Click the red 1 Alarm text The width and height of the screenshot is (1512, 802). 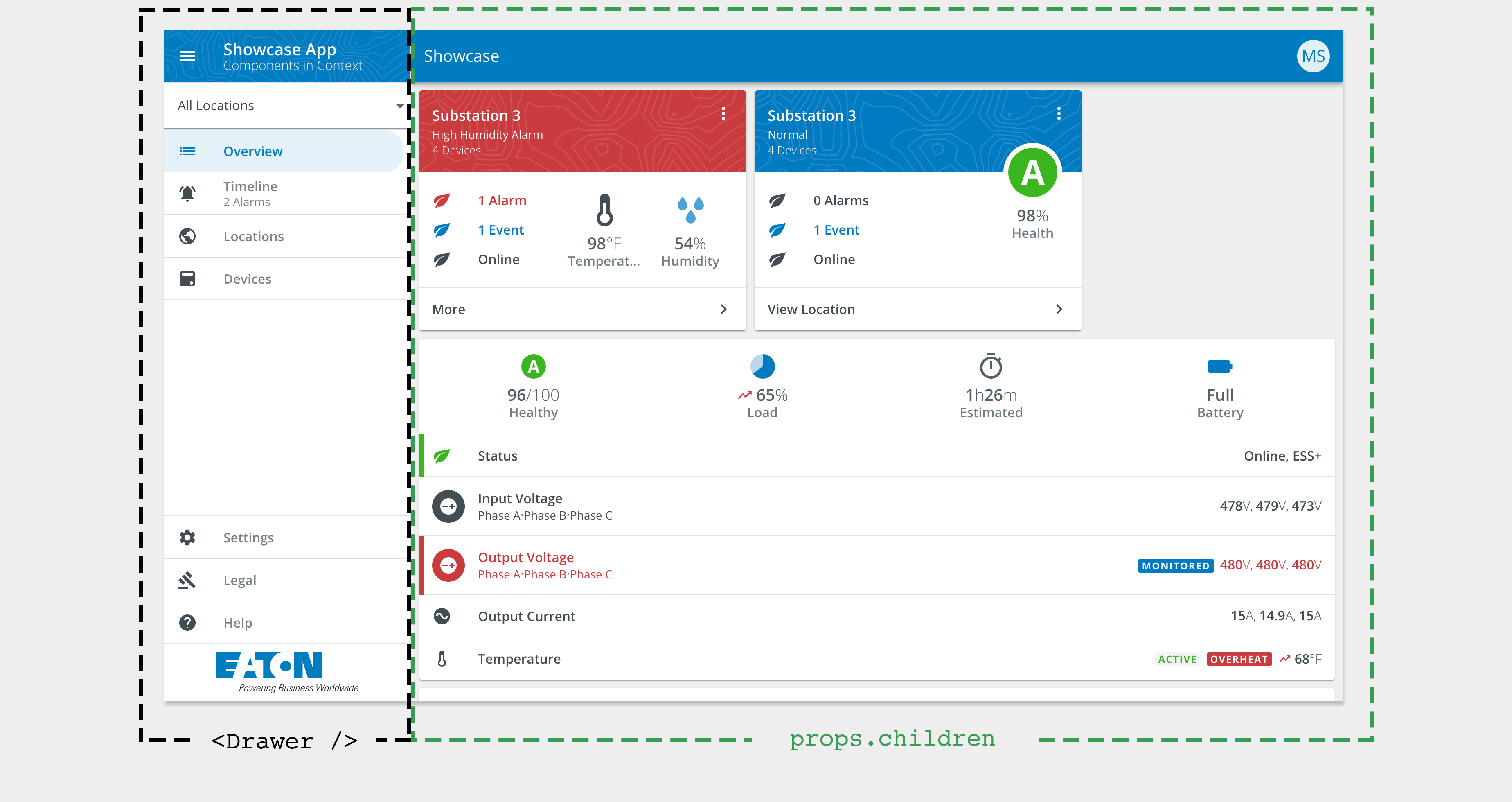pyautogui.click(x=502, y=201)
